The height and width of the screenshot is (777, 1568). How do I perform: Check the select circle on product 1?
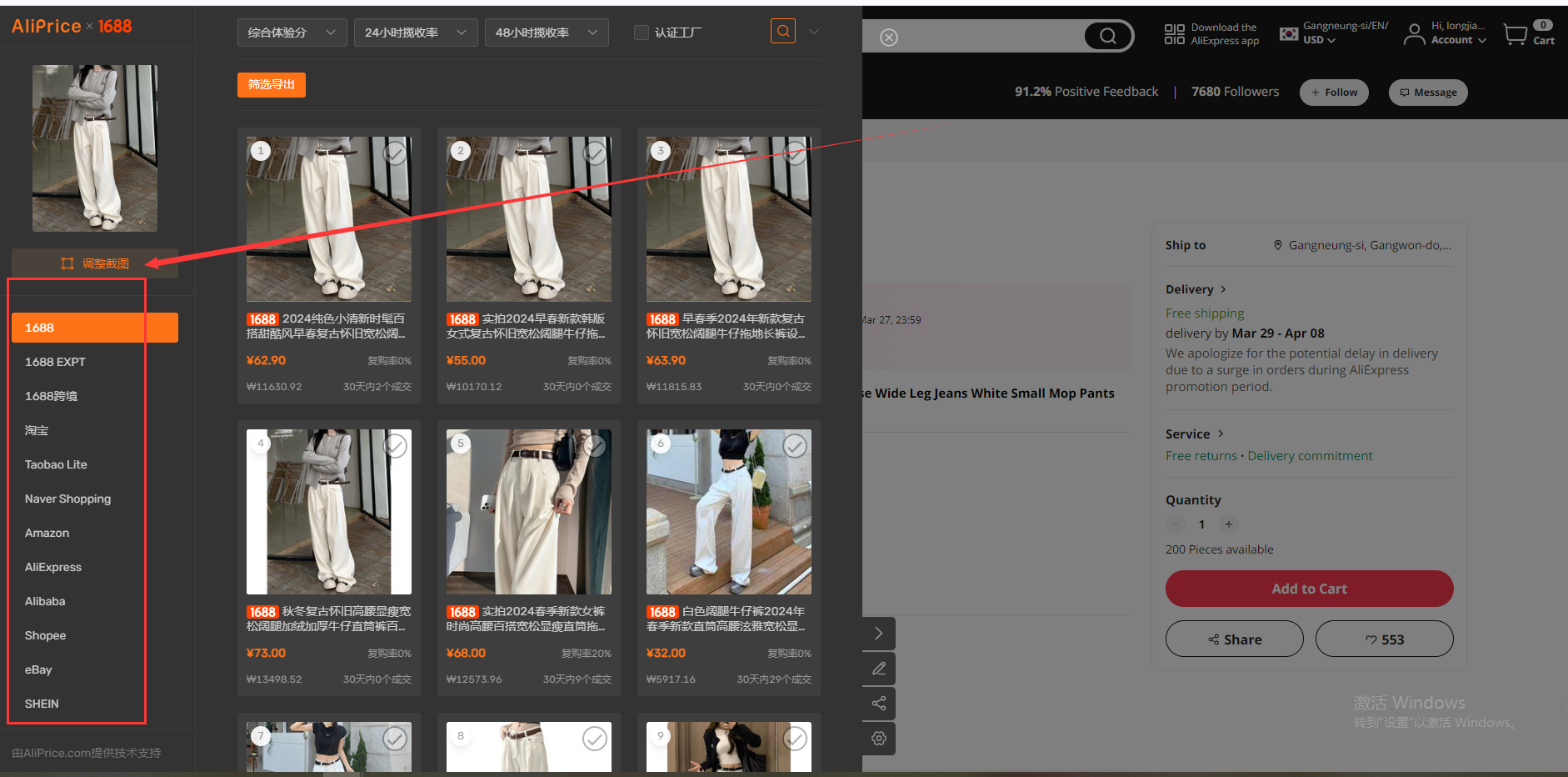(395, 153)
